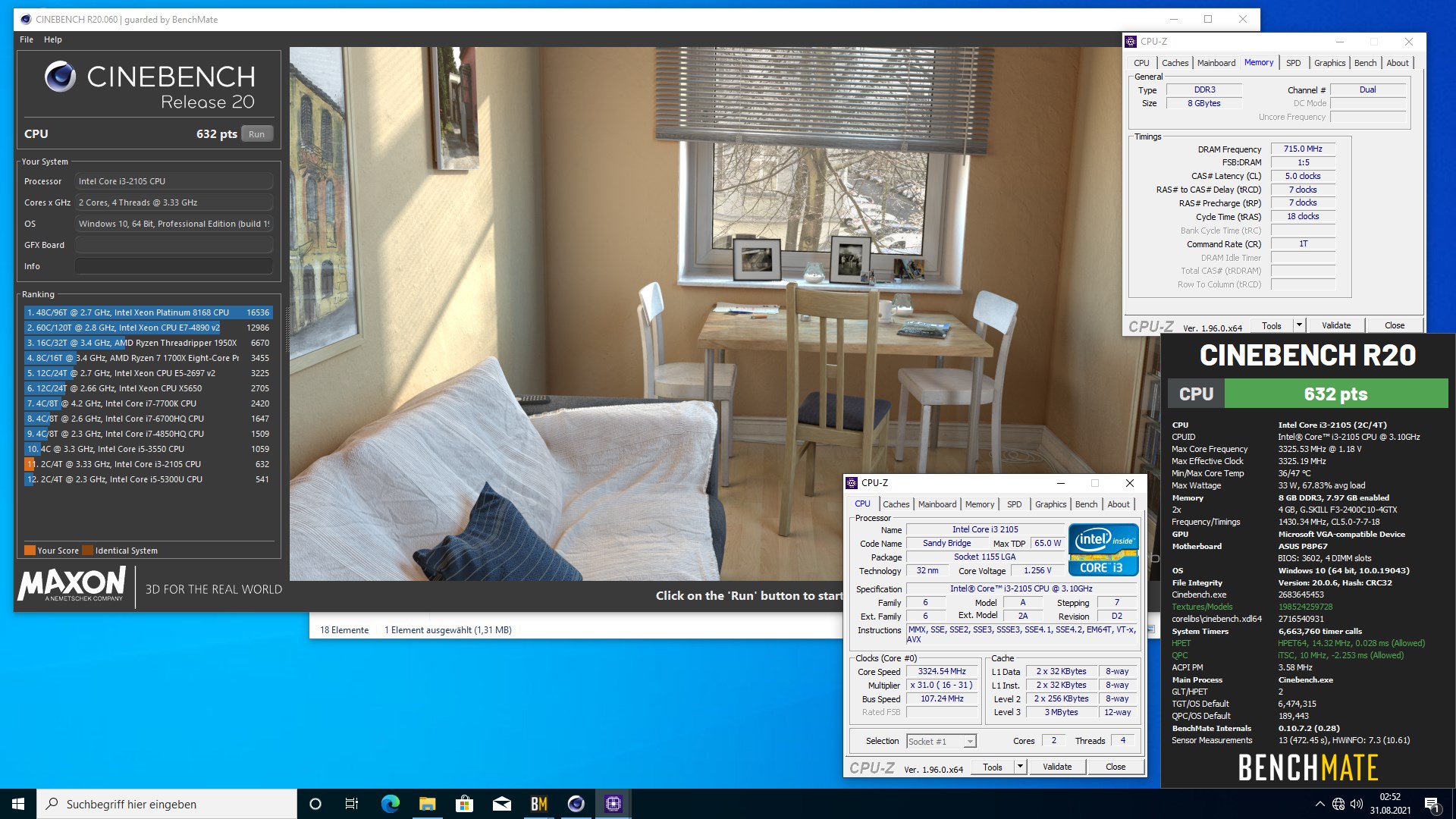This screenshot has height=819, width=1456.
Task: Open the File menu in Cinebench
Action: tap(27, 39)
